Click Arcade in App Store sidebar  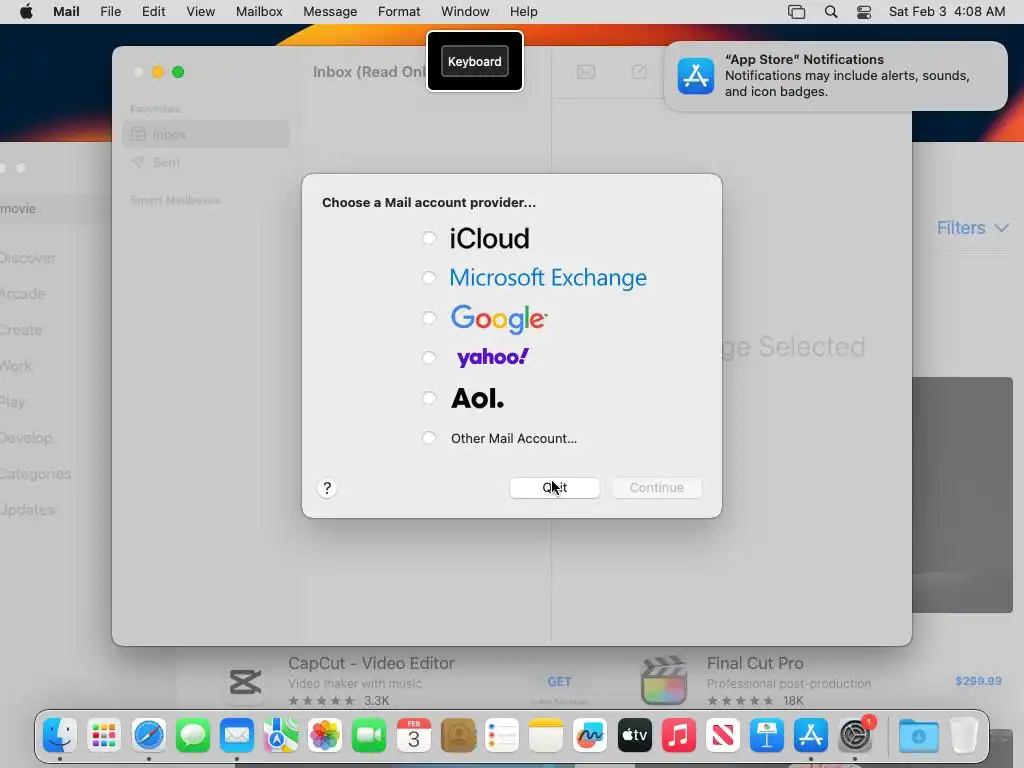click(22, 294)
